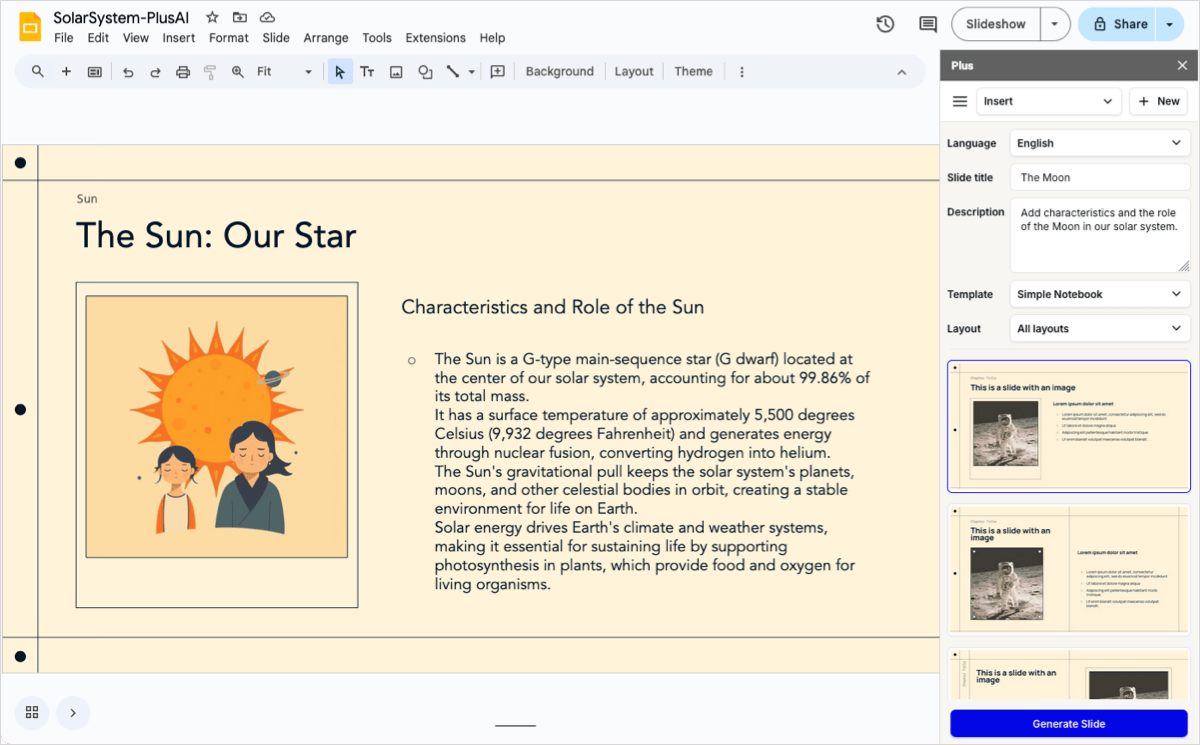The image size is (1200, 745).
Task: Expand the Template dropdown showing Simple Notebook
Action: [1099, 294]
